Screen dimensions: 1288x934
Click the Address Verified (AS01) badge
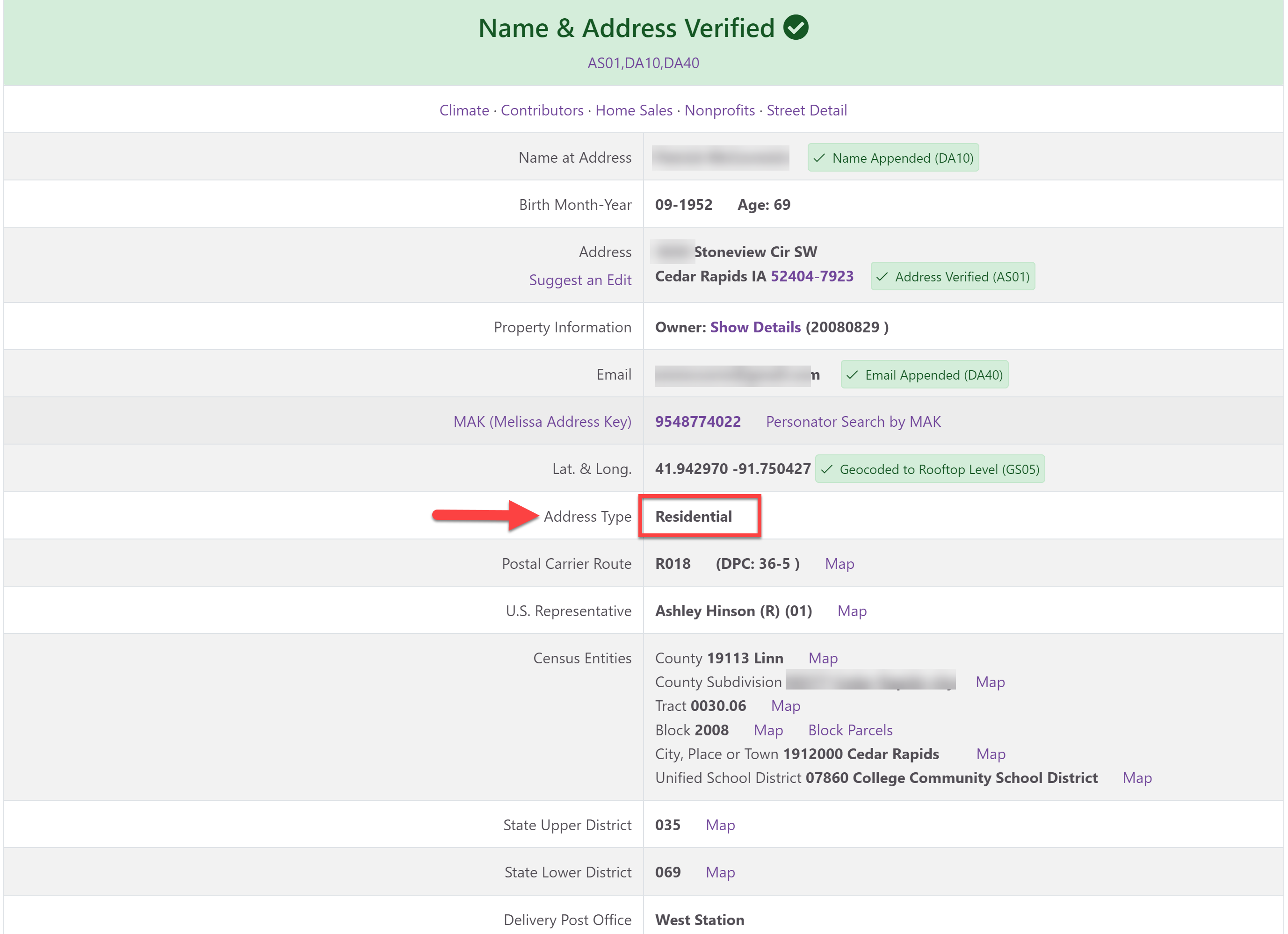click(952, 277)
